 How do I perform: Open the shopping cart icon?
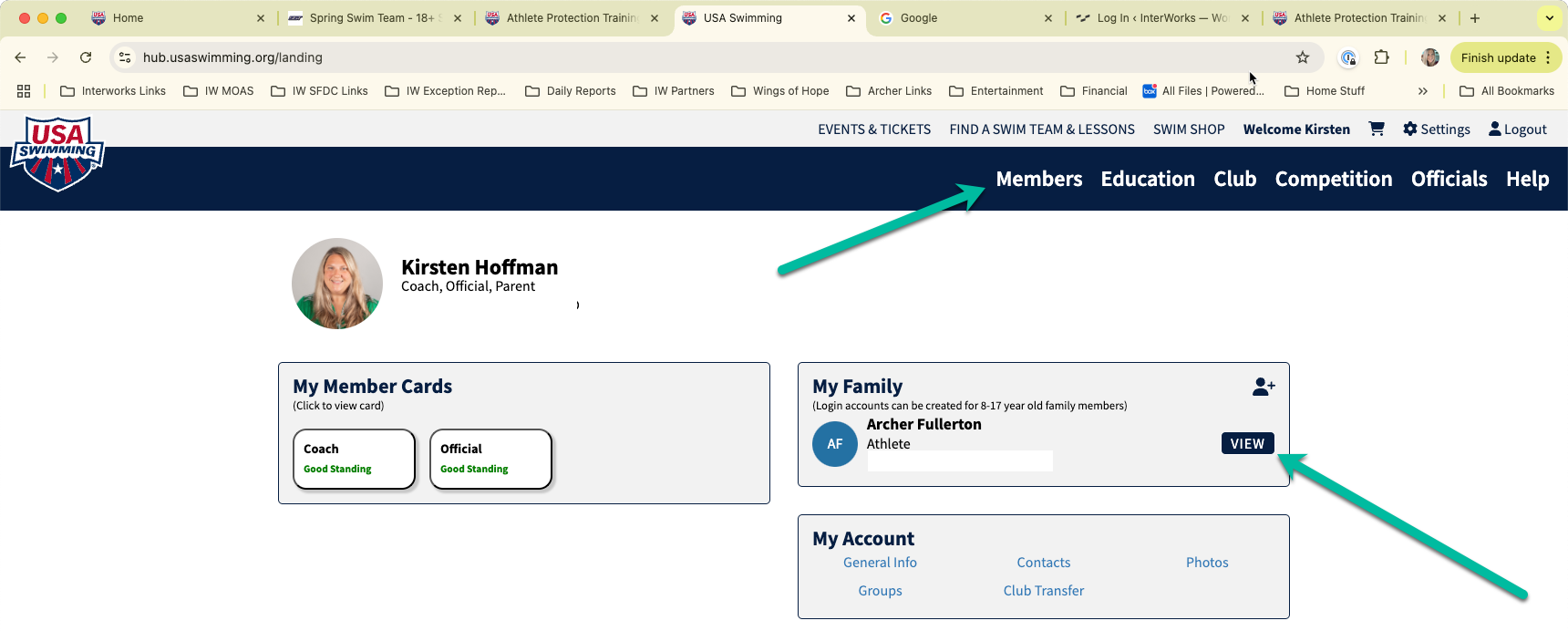[1377, 129]
